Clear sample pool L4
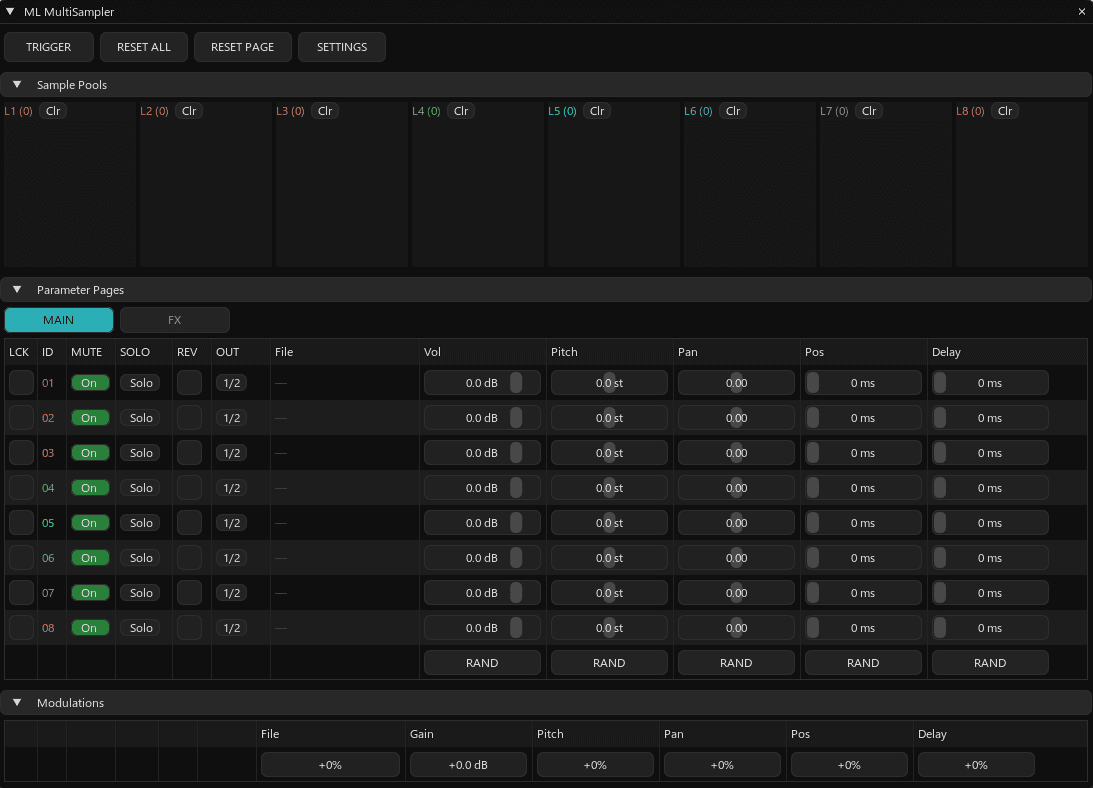This screenshot has width=1093, height=788. (461, 111)
